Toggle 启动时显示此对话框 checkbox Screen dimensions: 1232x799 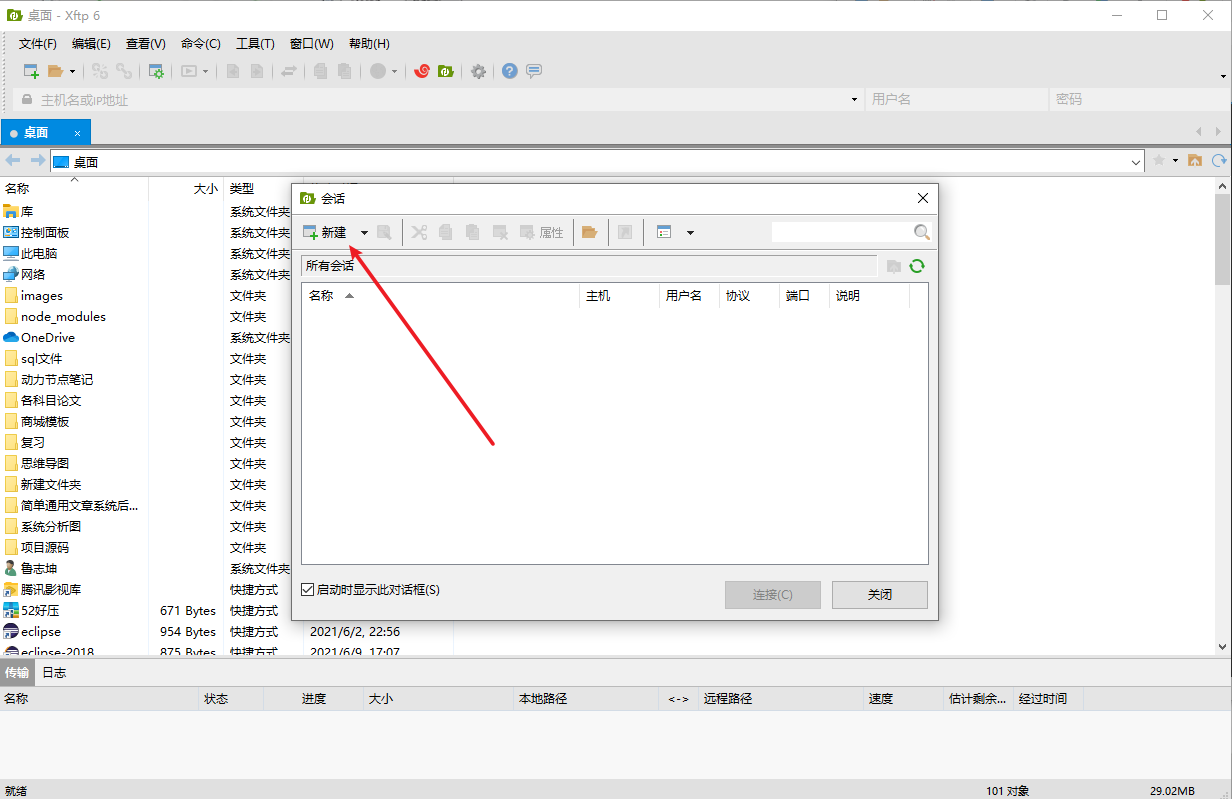(308, 590)
